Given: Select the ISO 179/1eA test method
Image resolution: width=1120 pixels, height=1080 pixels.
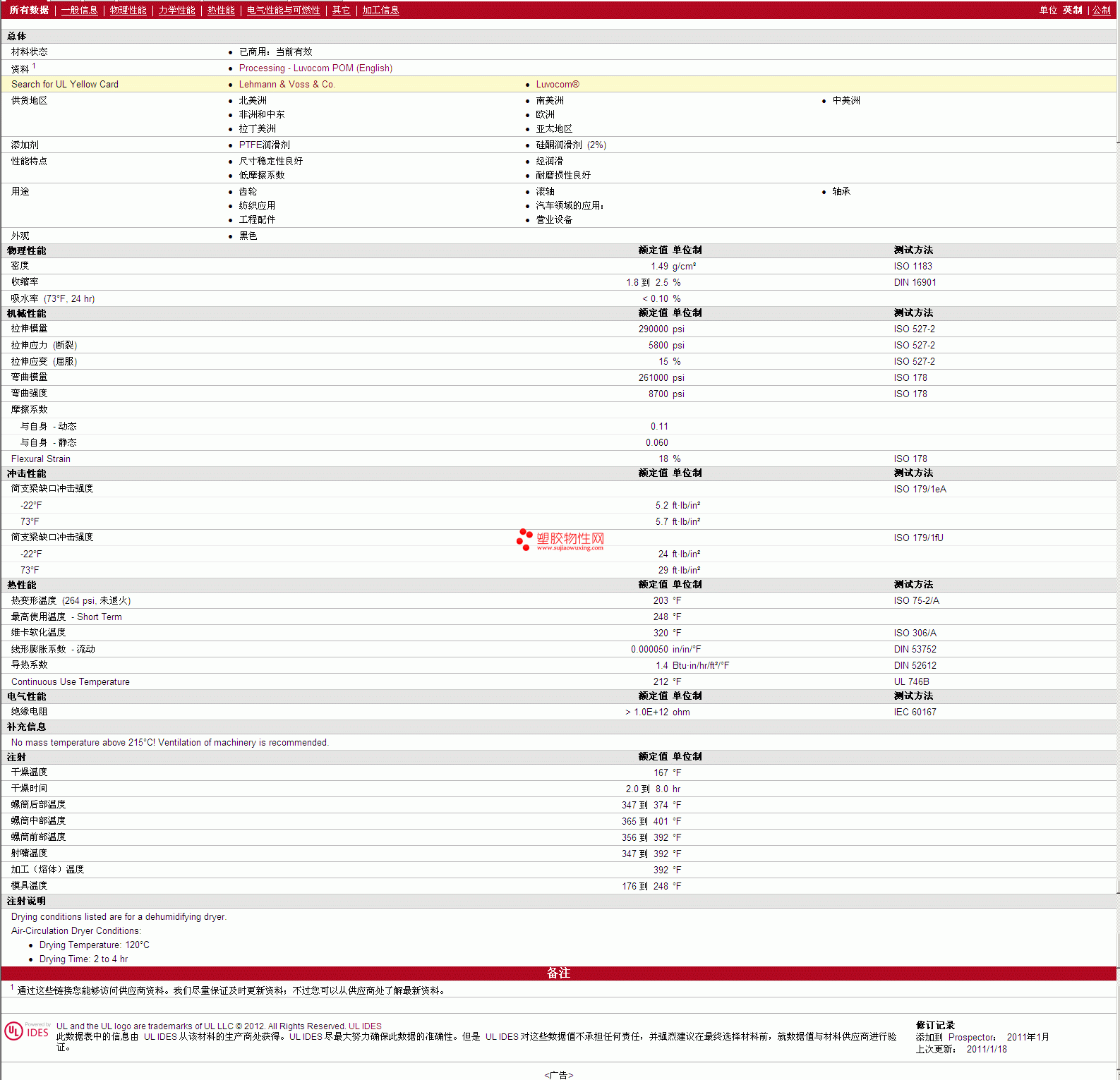Looking at the screenshot, I should click(920, 489).
